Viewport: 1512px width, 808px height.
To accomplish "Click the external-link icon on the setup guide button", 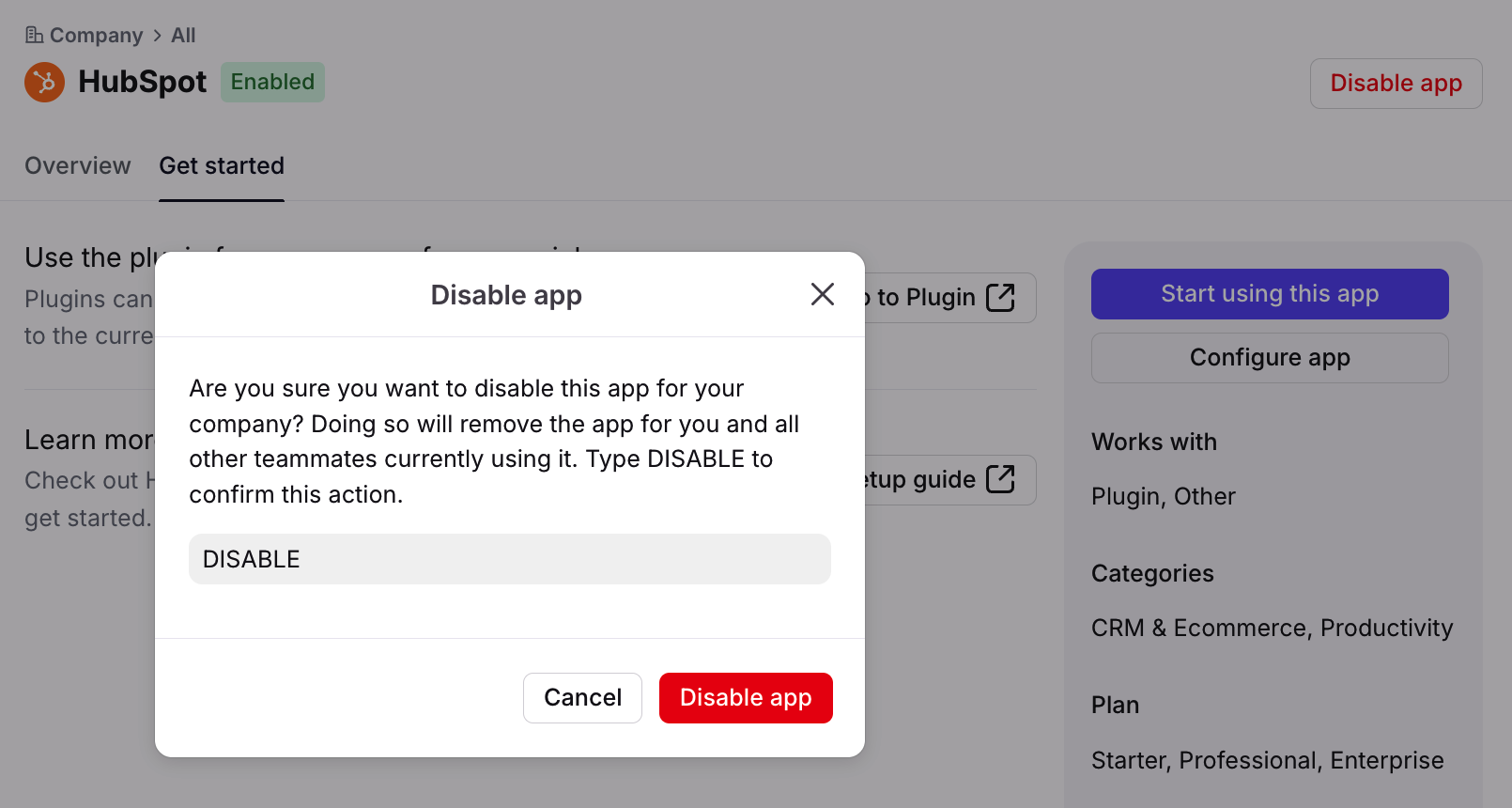I will [1000, 479].
